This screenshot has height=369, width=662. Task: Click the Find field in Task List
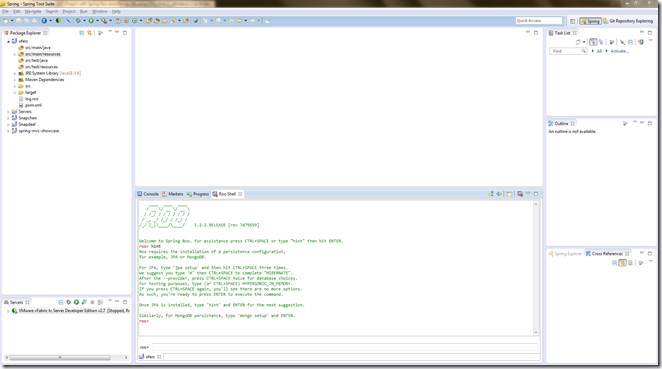click(x=568, y=51)
